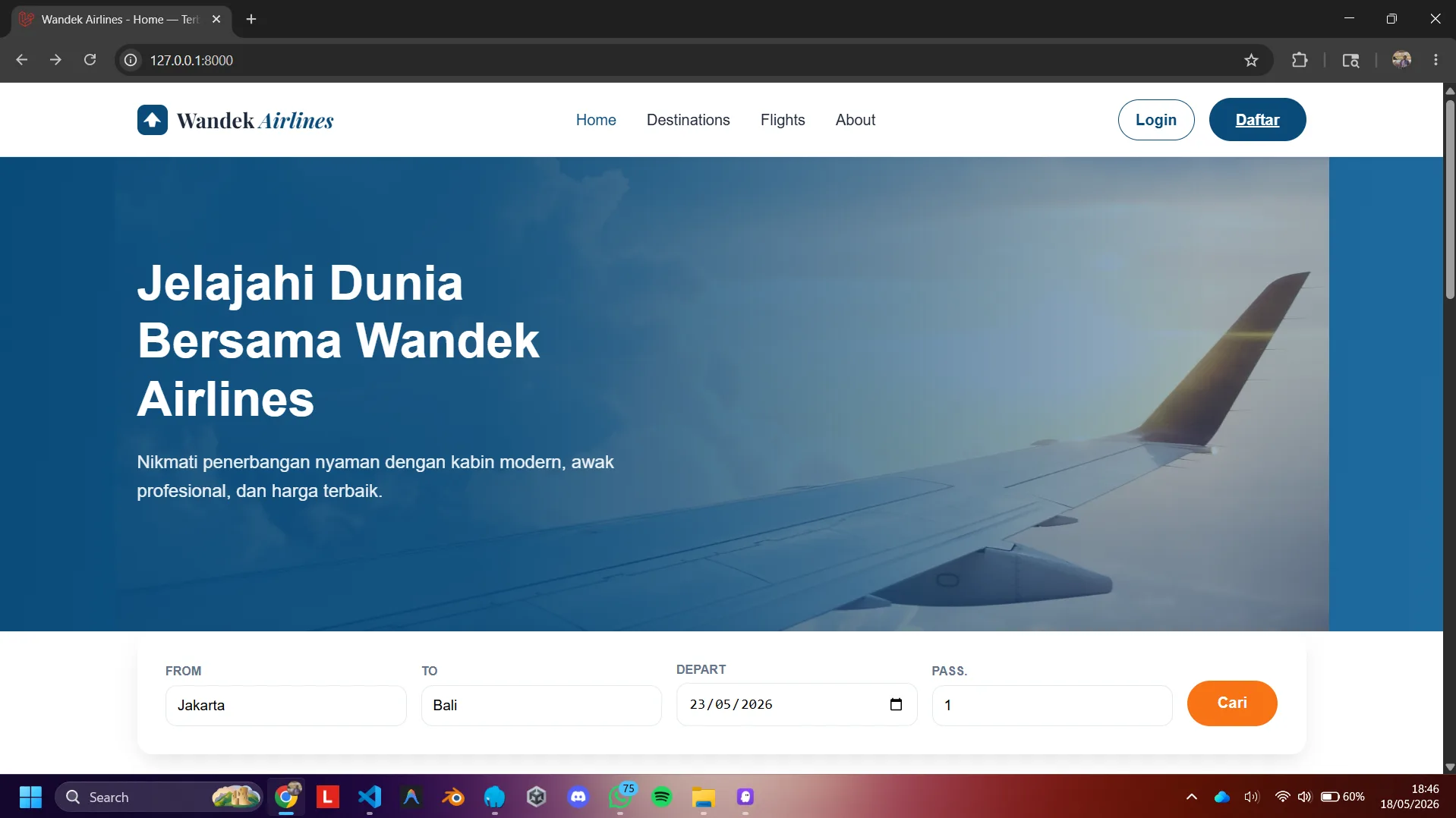
Task: Open the Flights nav link
Action: coord(783,120)
